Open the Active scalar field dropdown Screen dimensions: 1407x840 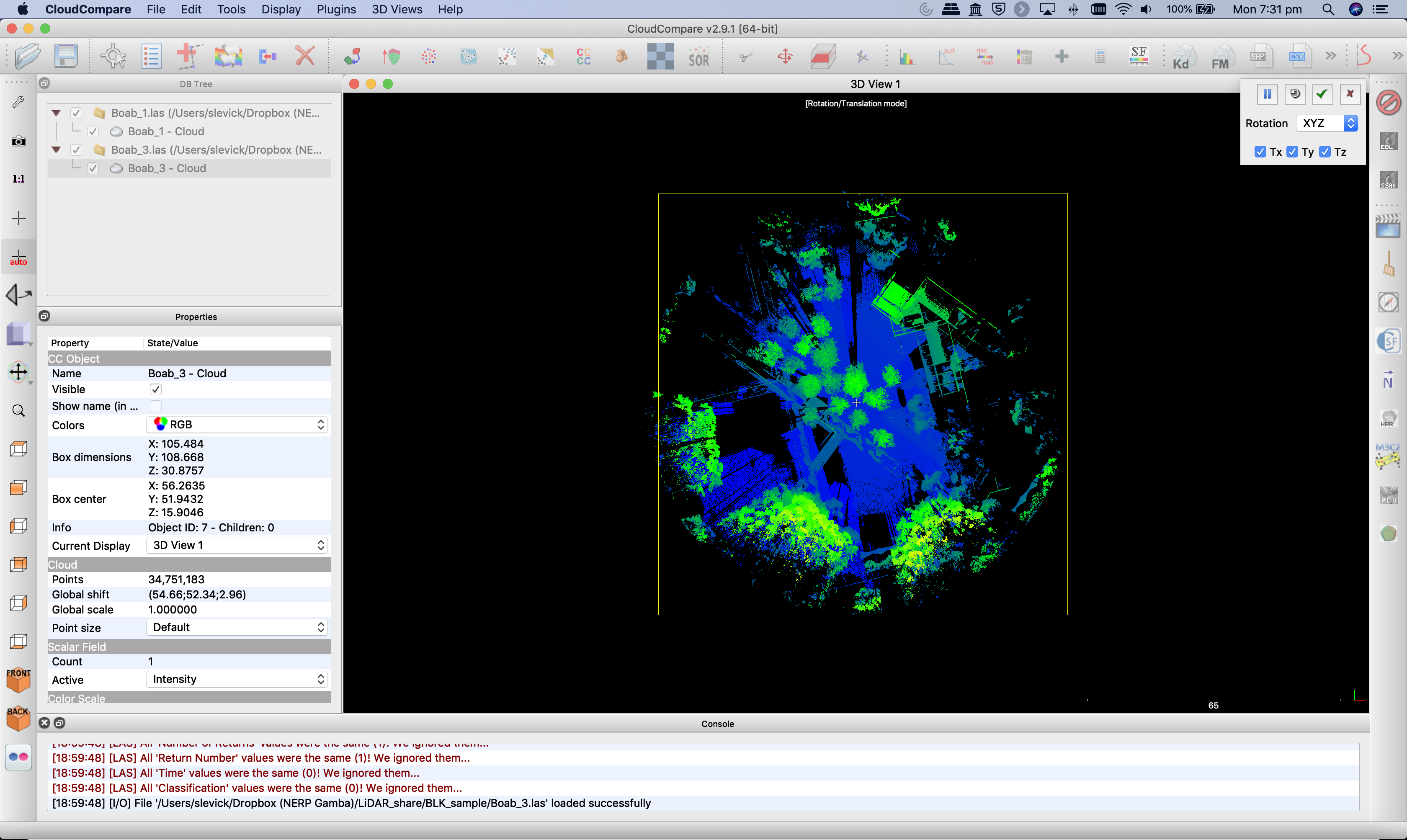coord(237,679)
